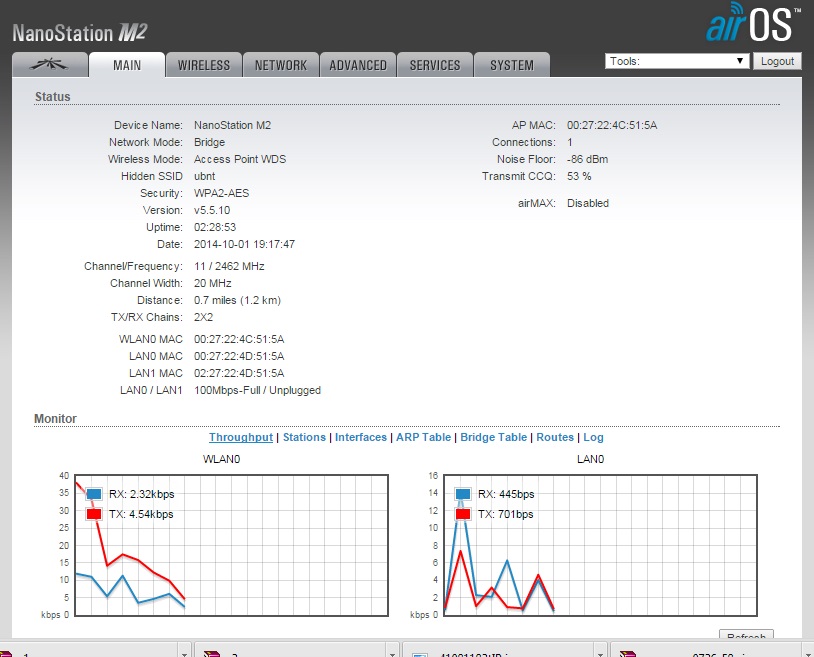
Task: Click inside the WLAN0 throughput graph
Action: [232, 545]
